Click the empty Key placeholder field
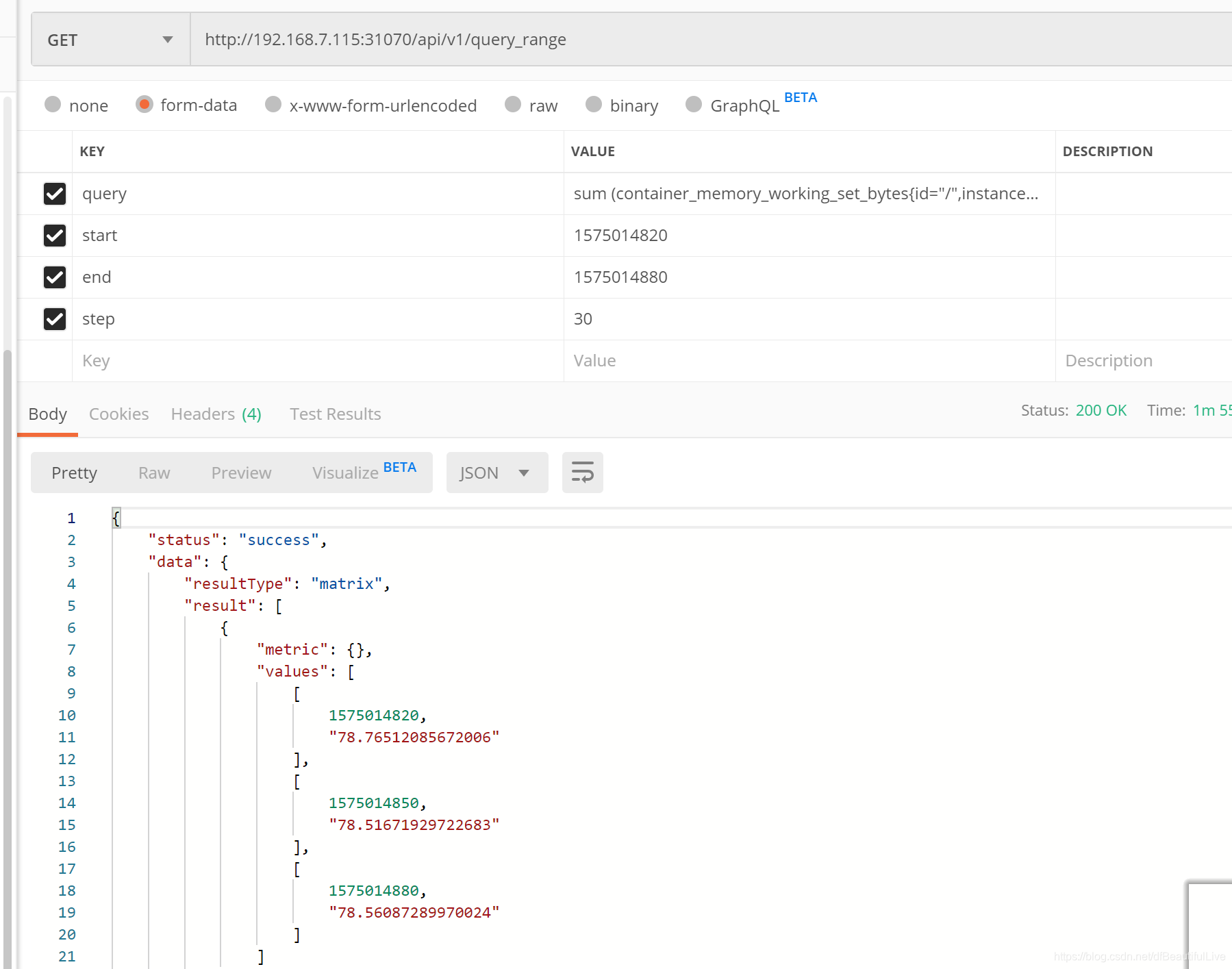This screenshot has width=1232, height=969. coord(318,361)
